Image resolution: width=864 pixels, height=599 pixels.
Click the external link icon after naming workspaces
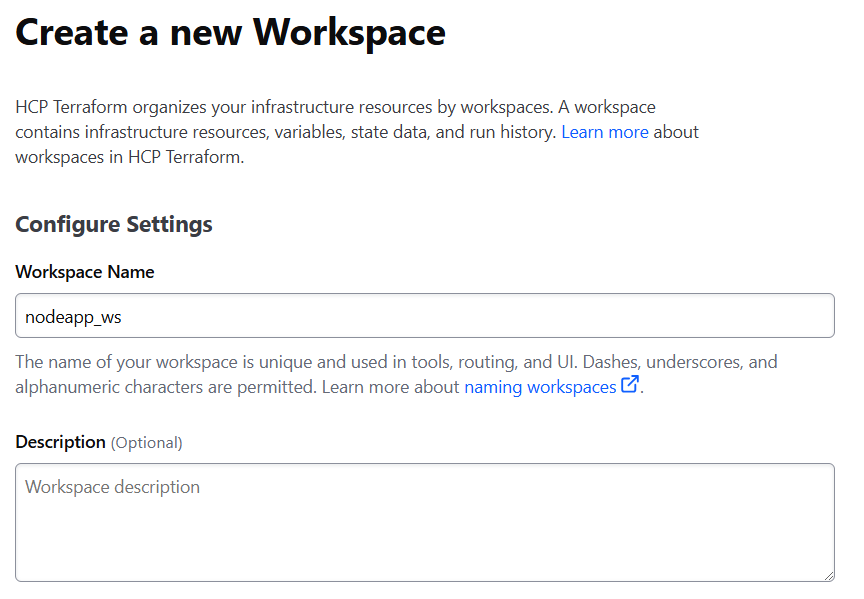pos(630,384)
